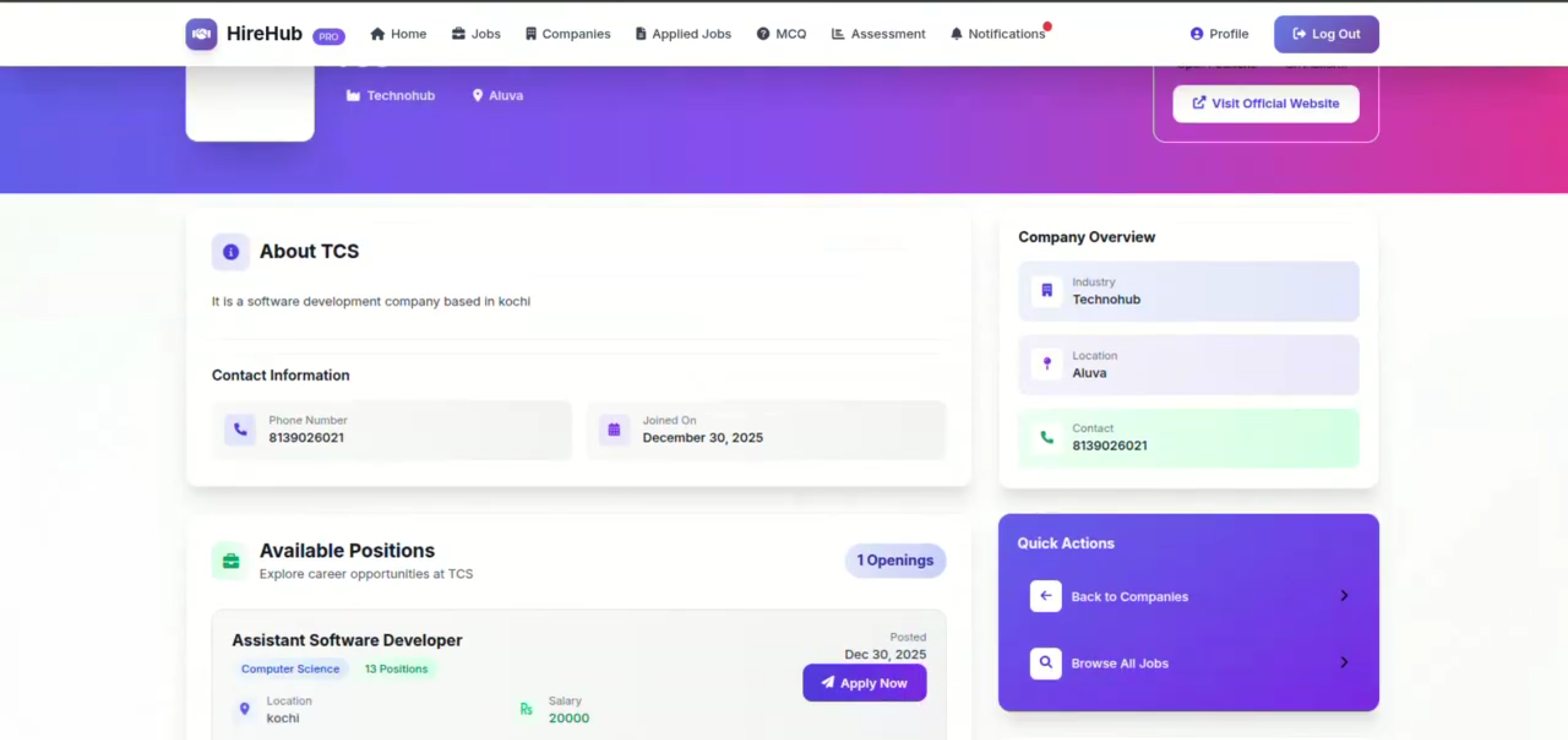
Task: Click the left arrow icon for Back to Companies
Action: point(1045,596)
